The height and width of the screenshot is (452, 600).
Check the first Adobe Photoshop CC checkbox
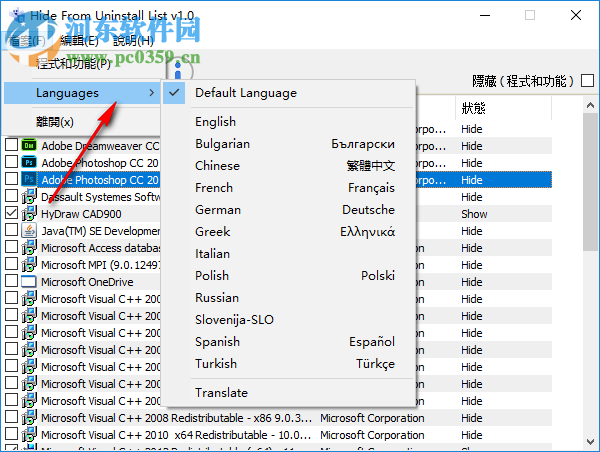(x=11, y=162)
